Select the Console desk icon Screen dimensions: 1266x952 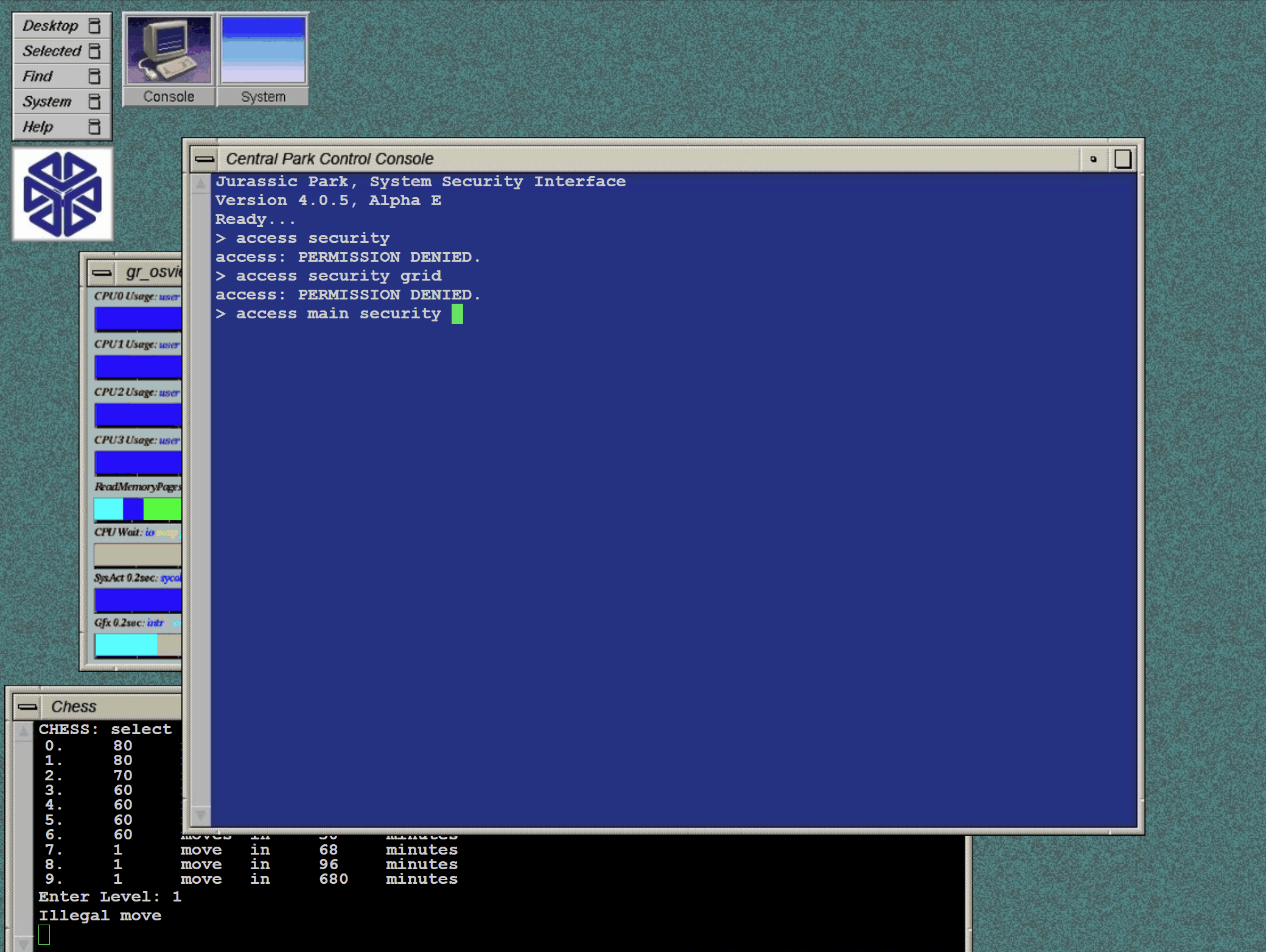tap(169, 50)
